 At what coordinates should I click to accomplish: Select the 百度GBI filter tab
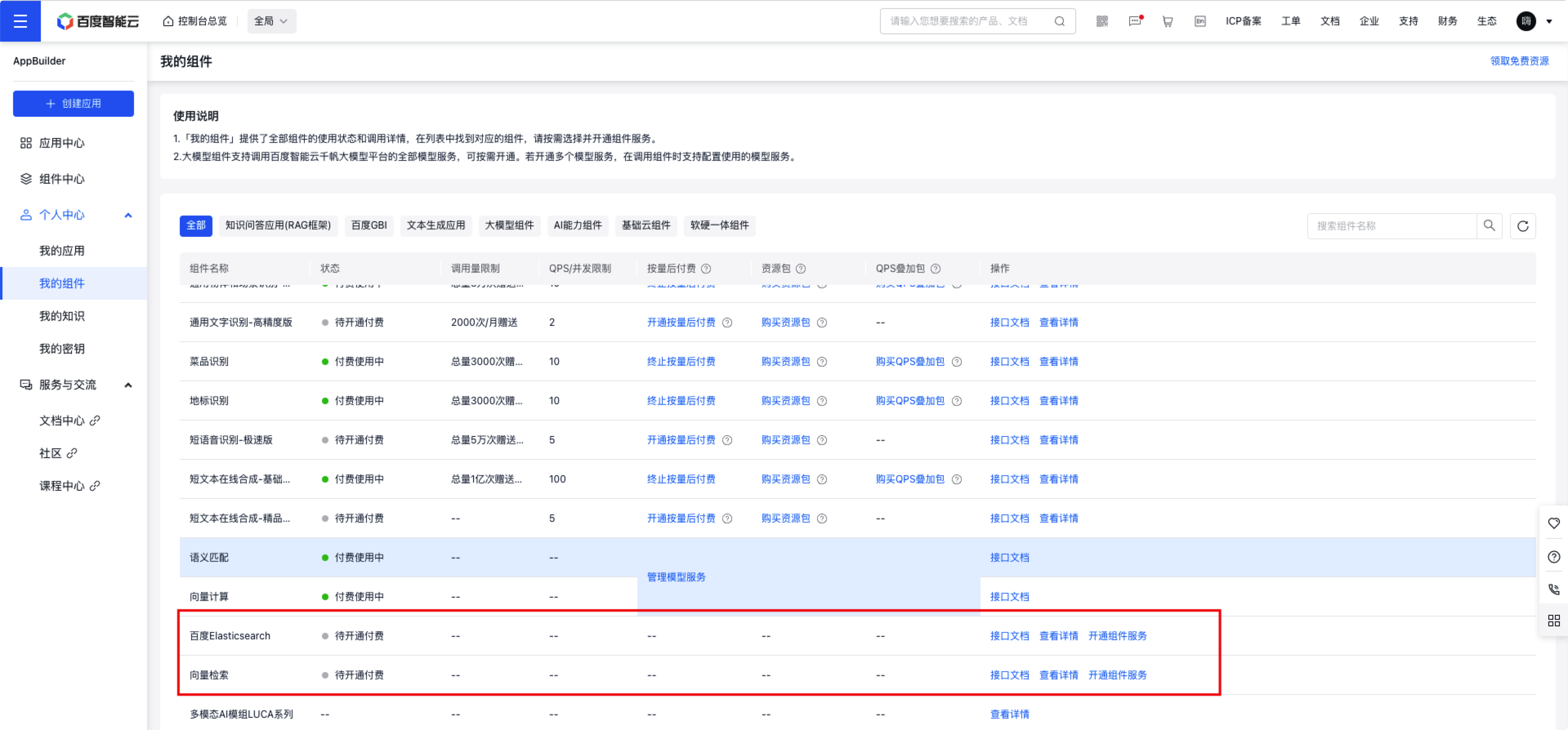369,225
